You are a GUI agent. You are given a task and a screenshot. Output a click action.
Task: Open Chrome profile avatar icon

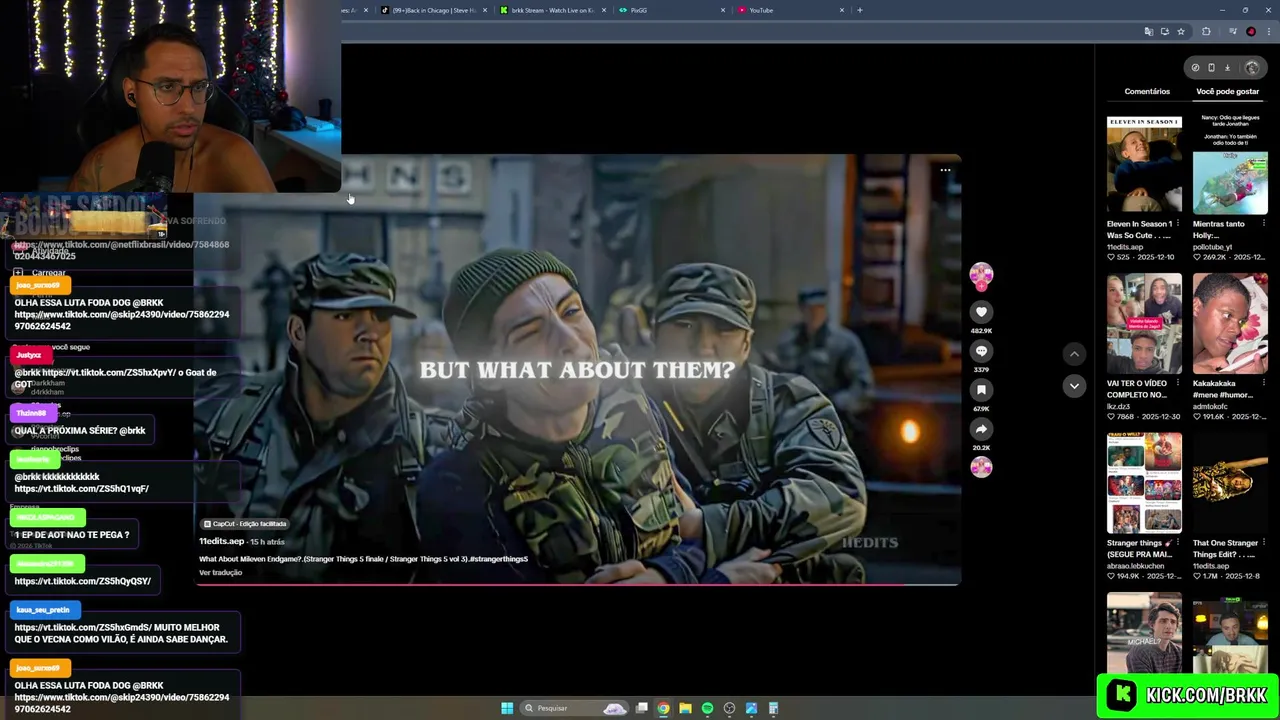1250,31
